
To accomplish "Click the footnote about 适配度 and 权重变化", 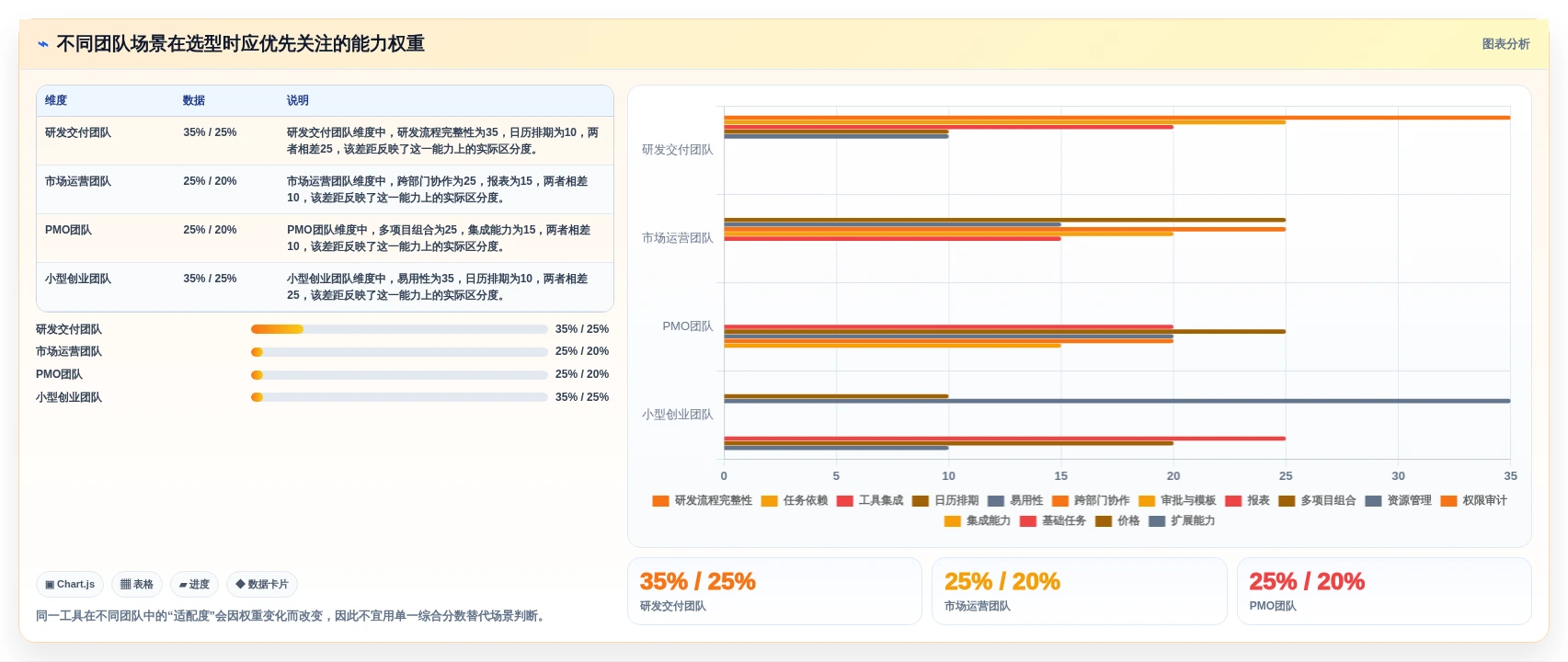I will (292, 616).
